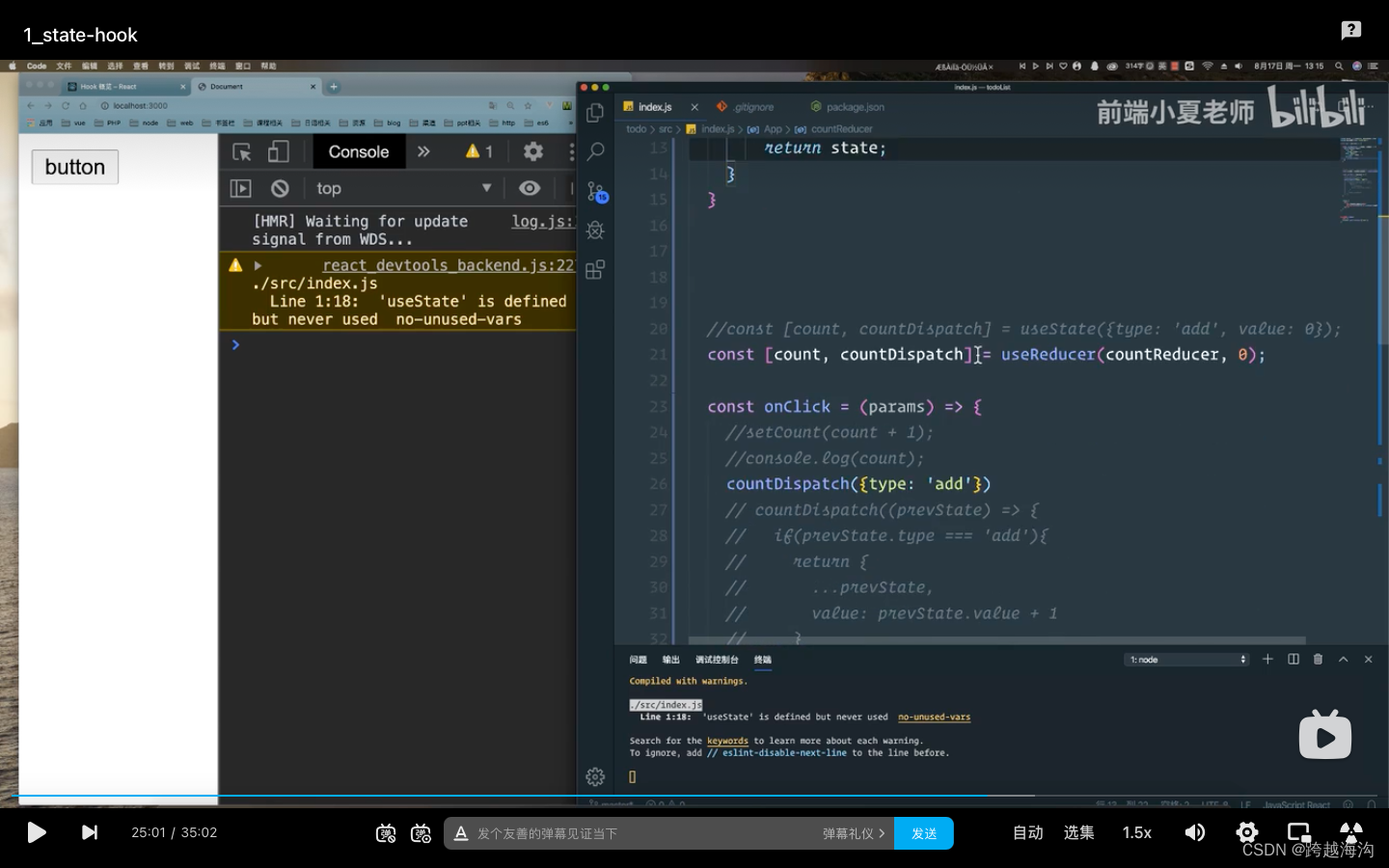Play the video with the play button
The width and height of the screenshot is (1389, 868).
[x=37, y=832]
